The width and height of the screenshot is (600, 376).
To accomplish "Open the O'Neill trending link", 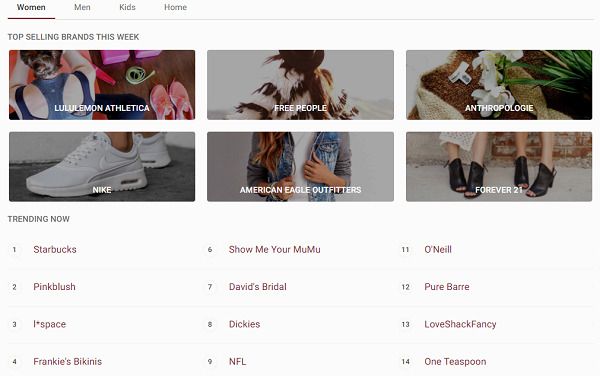I will click(x=438, y=249).
